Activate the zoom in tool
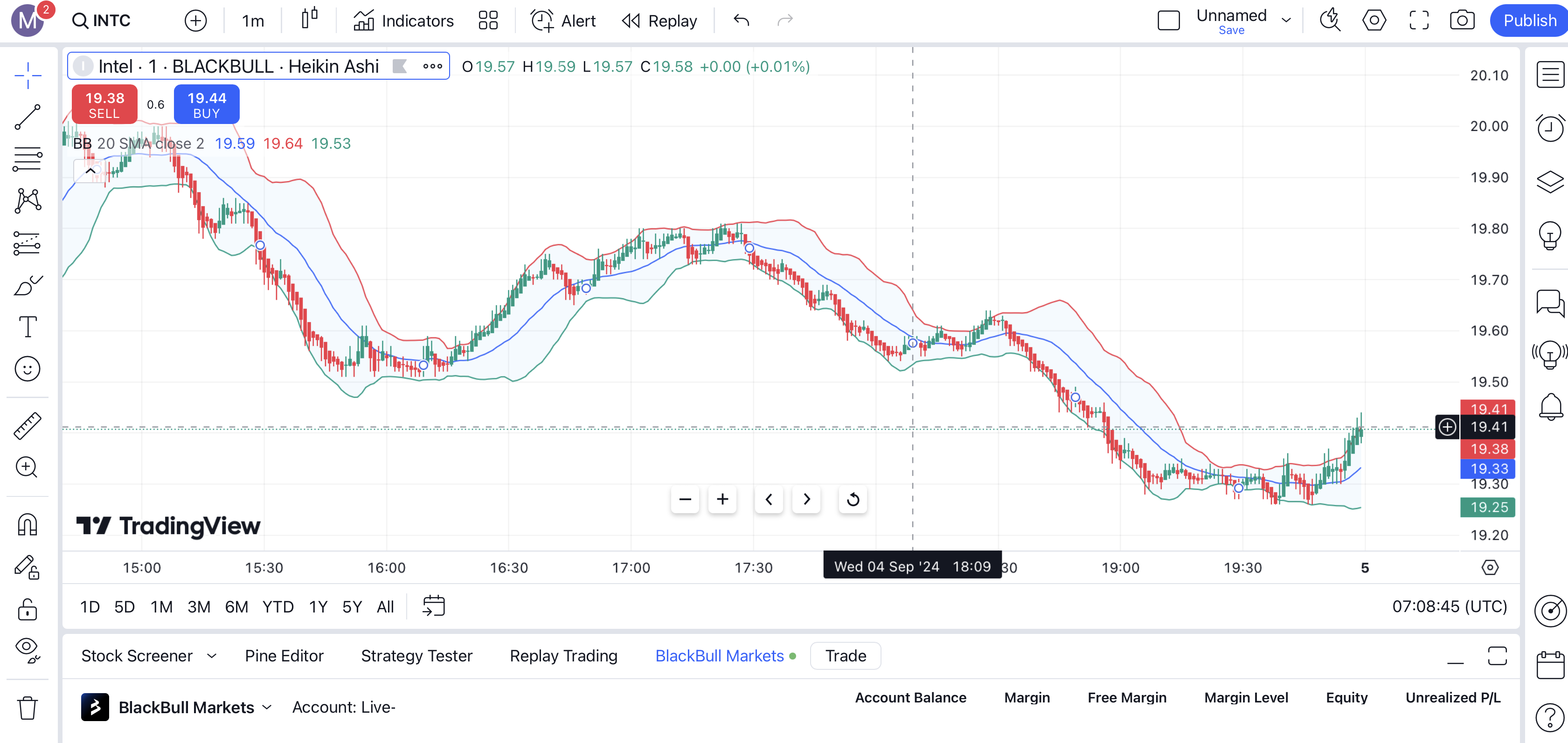The height and width of the screenshot is (743, 1568). pos(28,467)
